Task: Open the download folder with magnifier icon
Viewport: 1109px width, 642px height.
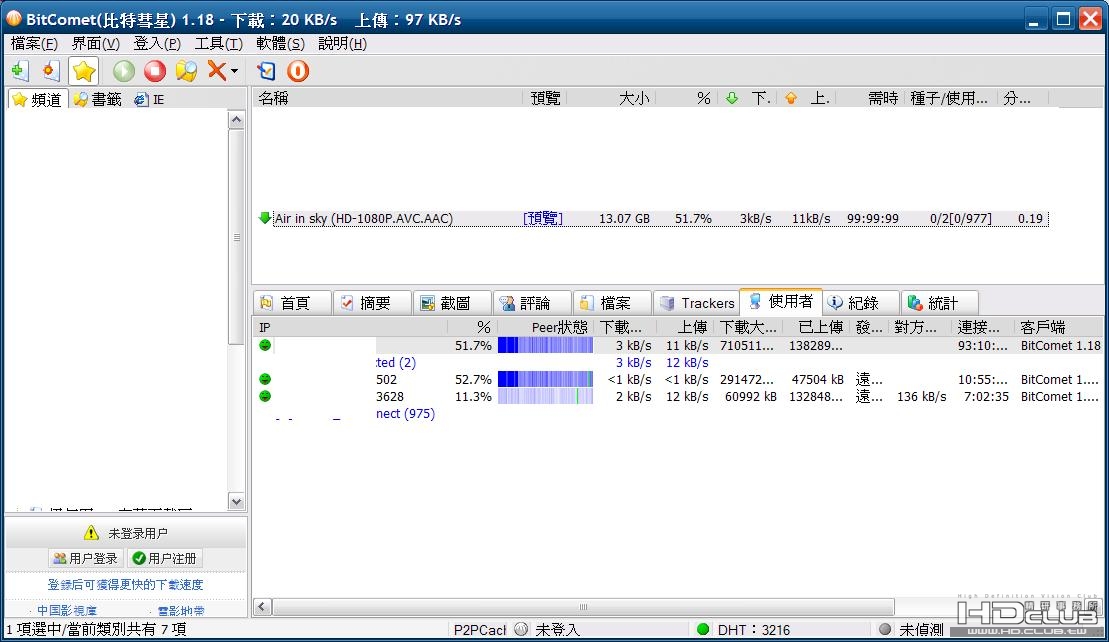Action: click(186, 71)
